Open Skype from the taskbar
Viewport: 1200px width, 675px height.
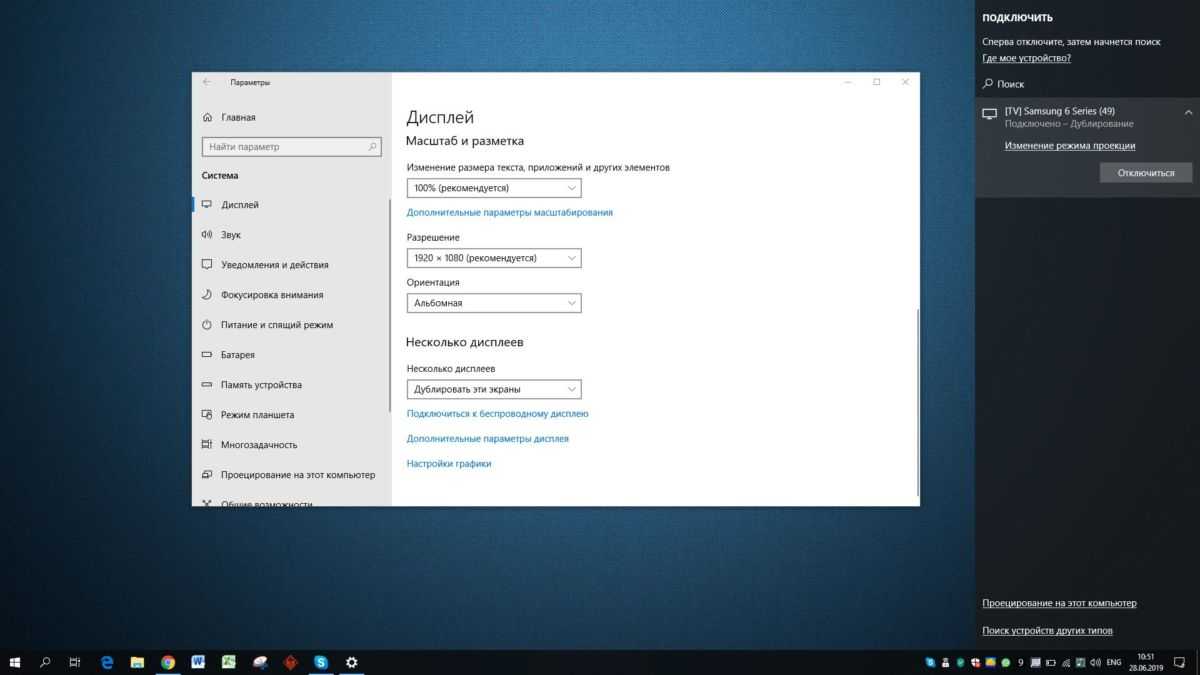(321, 662)
